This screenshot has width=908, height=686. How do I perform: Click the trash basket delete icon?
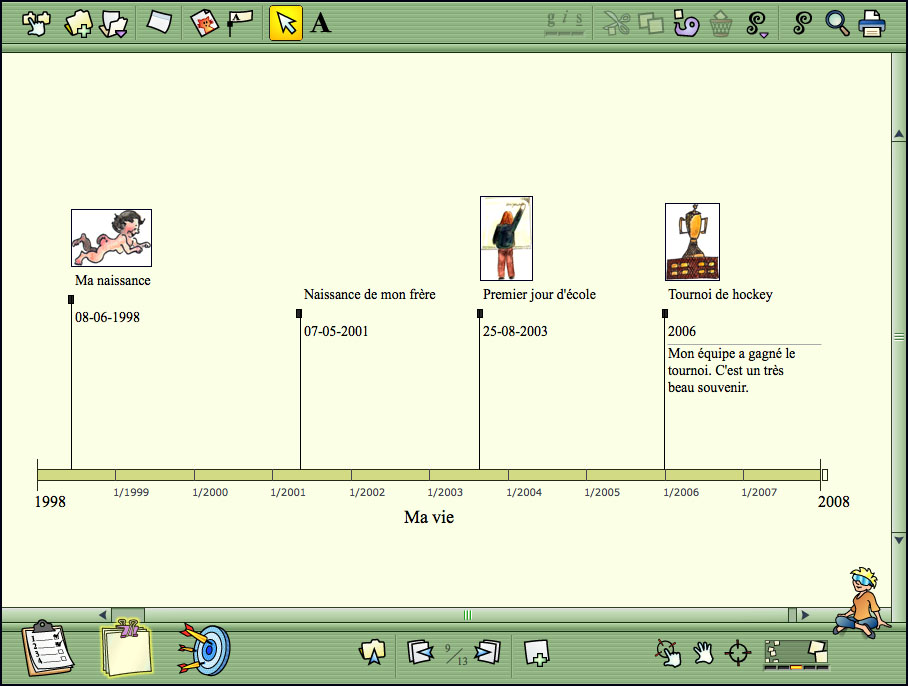pyautogui.click(x=721, y=24)
